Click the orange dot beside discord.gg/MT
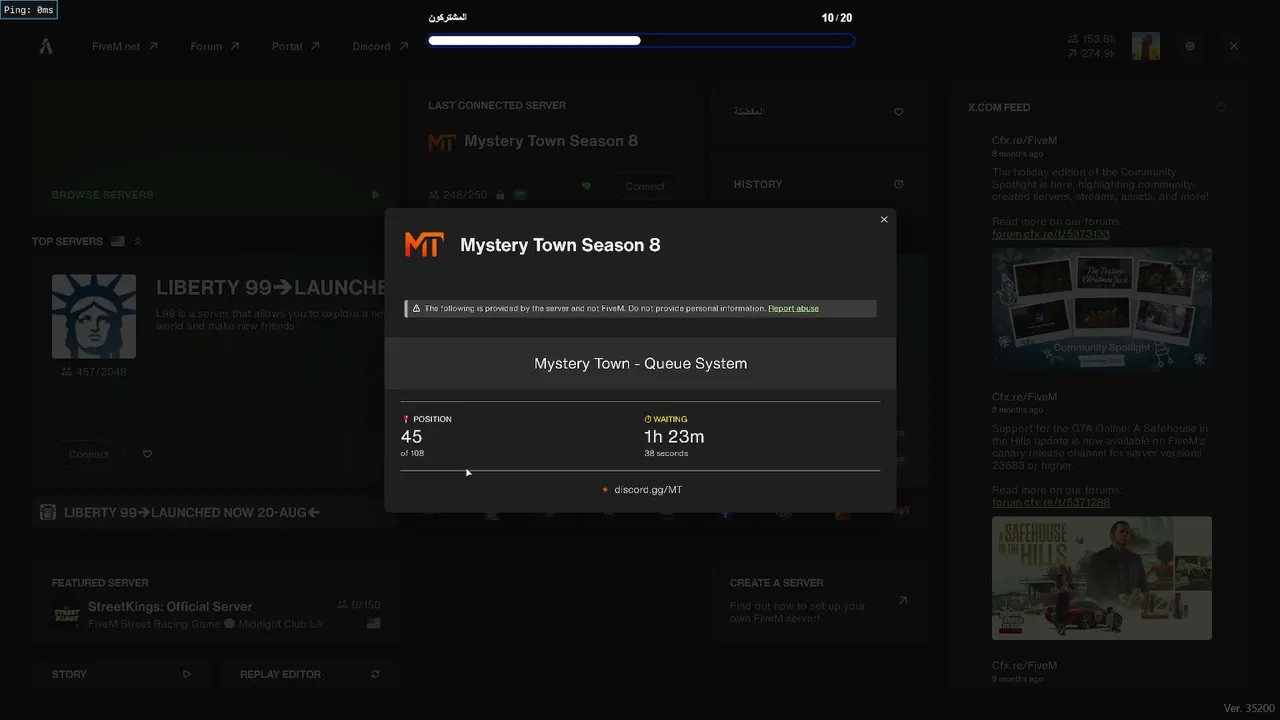This screenshot has width=1280, height=720. click(606, 490)
